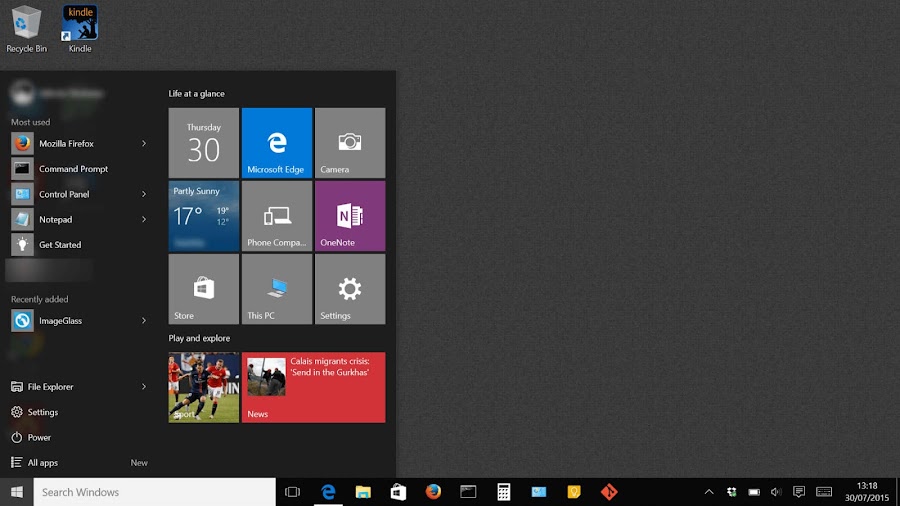
Task: Click the Life at a glance heading
Action: [x=196, y=94]
